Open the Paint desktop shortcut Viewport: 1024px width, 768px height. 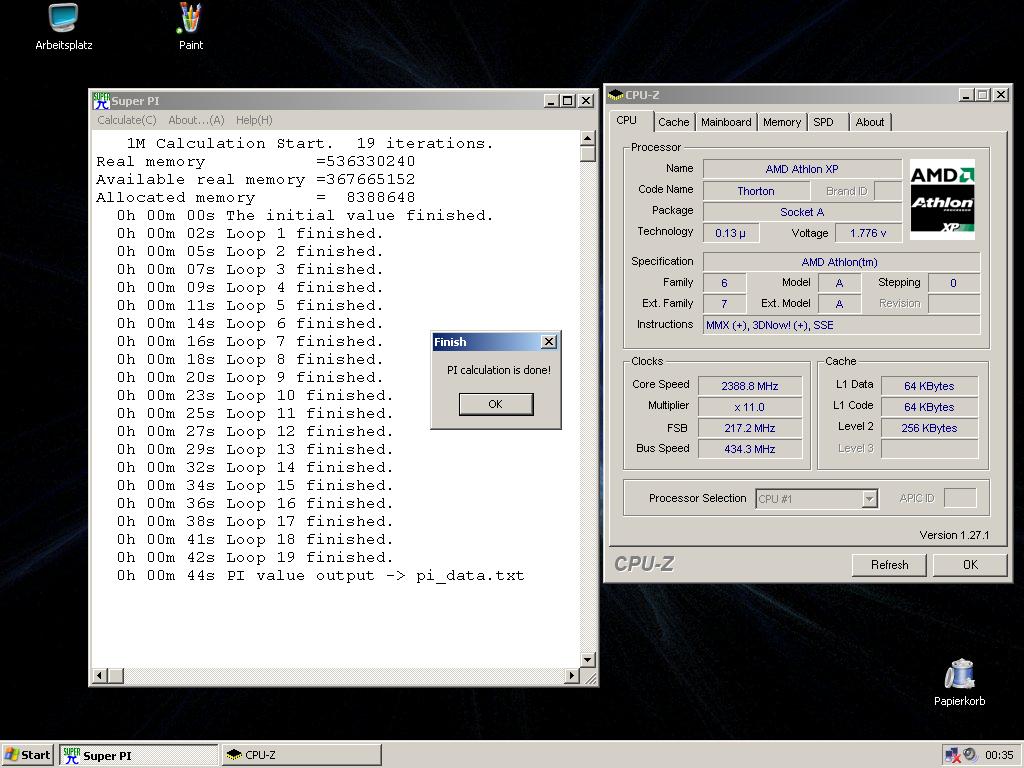click(x=190, y=20)
